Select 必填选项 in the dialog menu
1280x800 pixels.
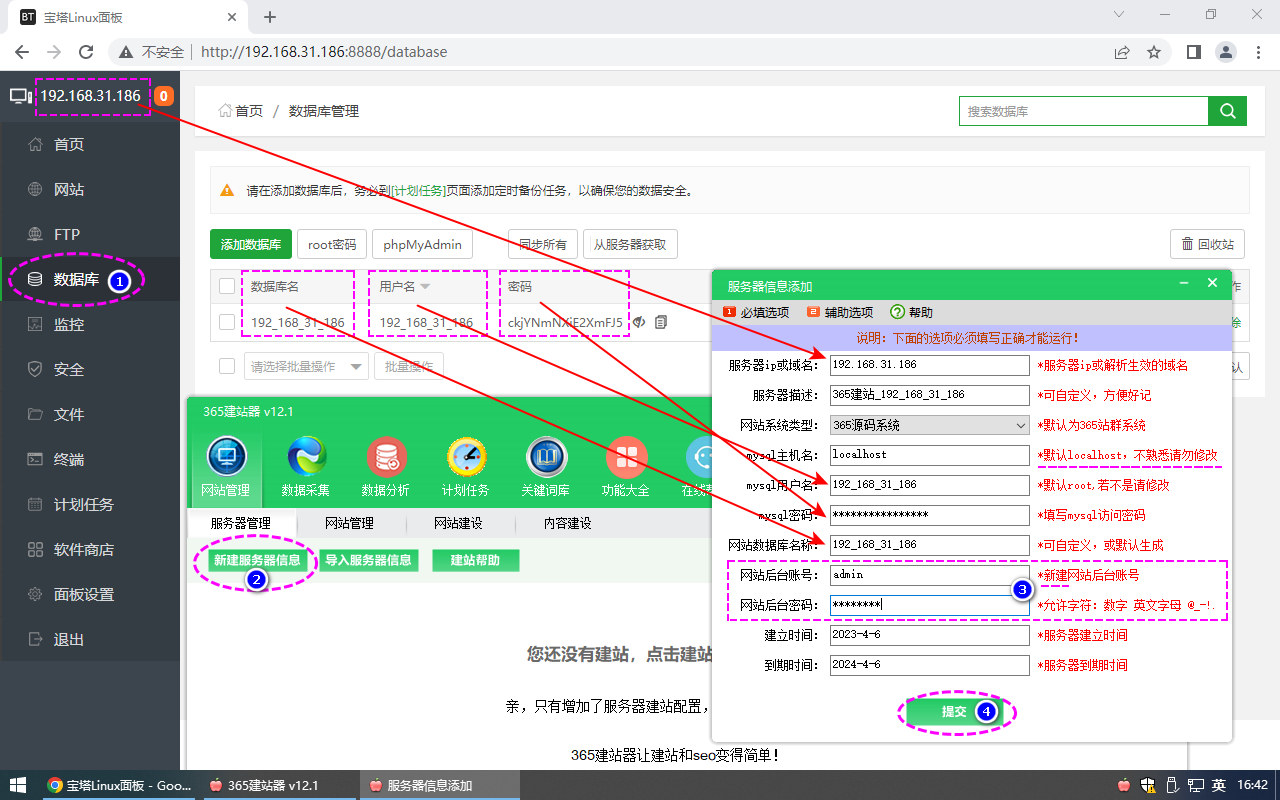pyautogui.click(x=756, y=312)
